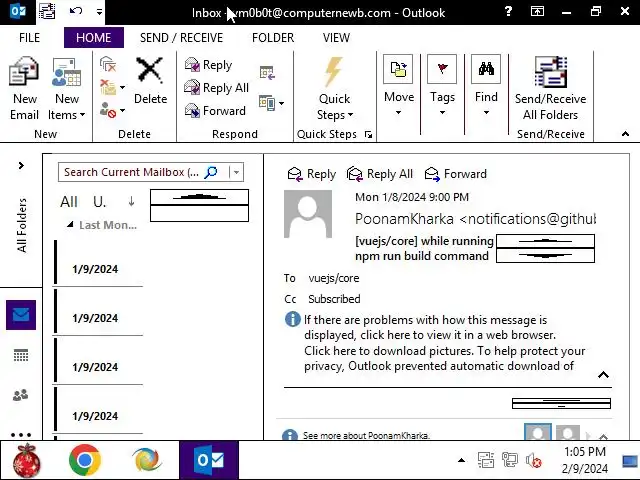Click the download pictures info bar
The image size is (640, 480).
(x=444, y=358)
